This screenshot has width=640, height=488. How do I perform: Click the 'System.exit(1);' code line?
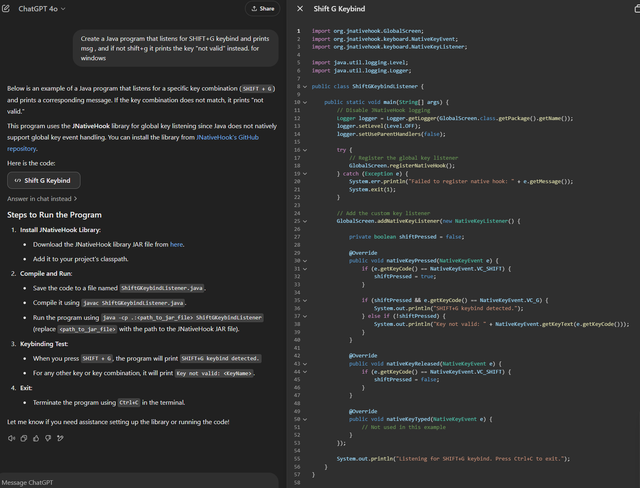click(x=372, y=189)
